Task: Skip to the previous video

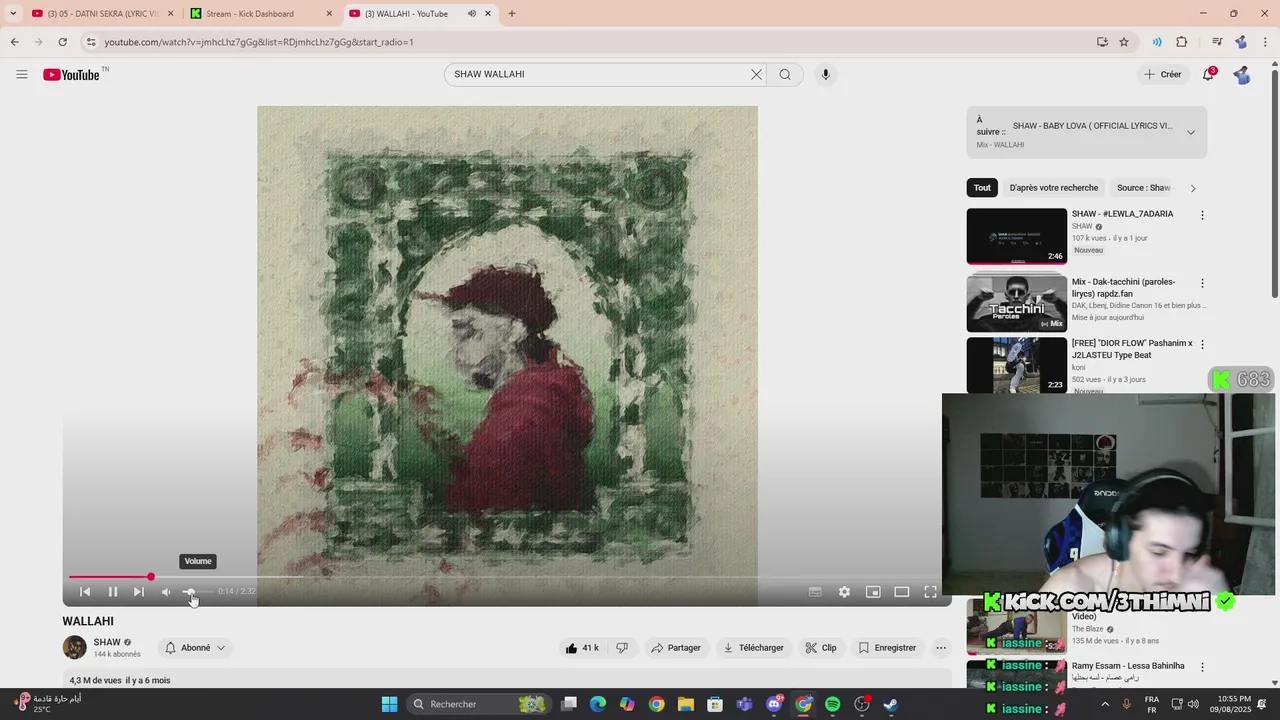Action: [x=85, y=592]
